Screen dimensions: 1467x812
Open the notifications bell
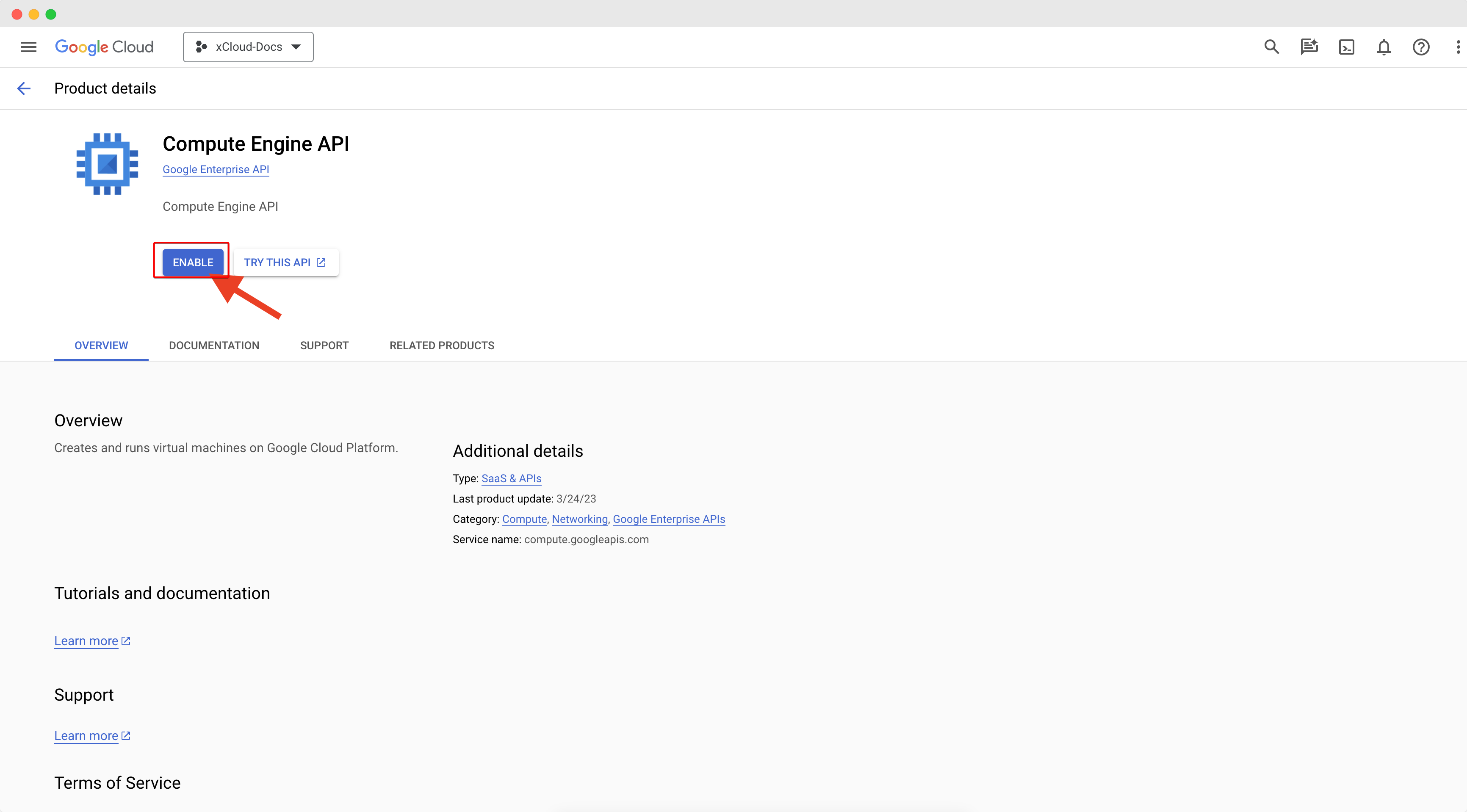pos(1384,47)
